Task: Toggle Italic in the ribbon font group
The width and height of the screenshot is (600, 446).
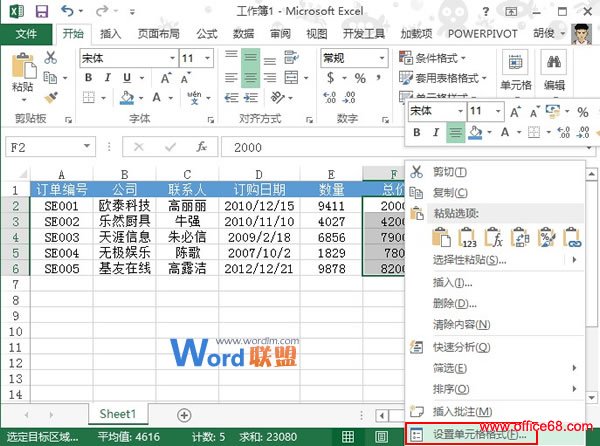Action: coord(108,78)
